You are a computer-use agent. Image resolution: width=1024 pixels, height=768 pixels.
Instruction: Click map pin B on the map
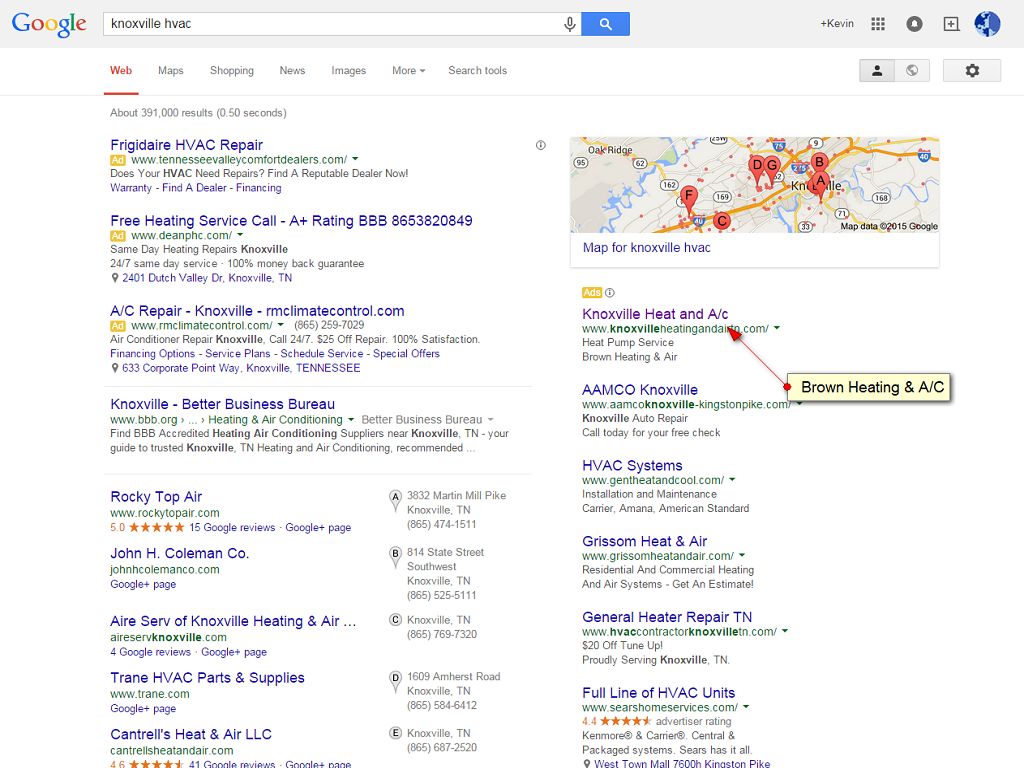coord(819,162)
